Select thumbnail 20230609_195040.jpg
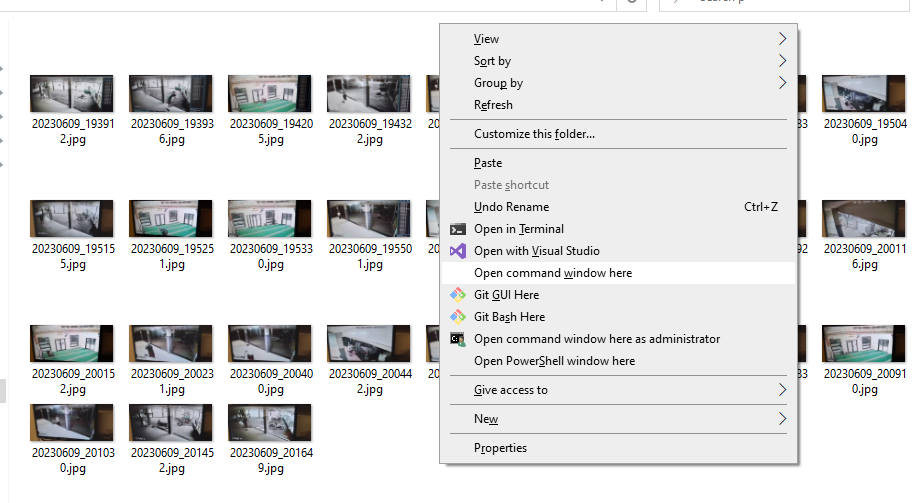 pos(864,93)
